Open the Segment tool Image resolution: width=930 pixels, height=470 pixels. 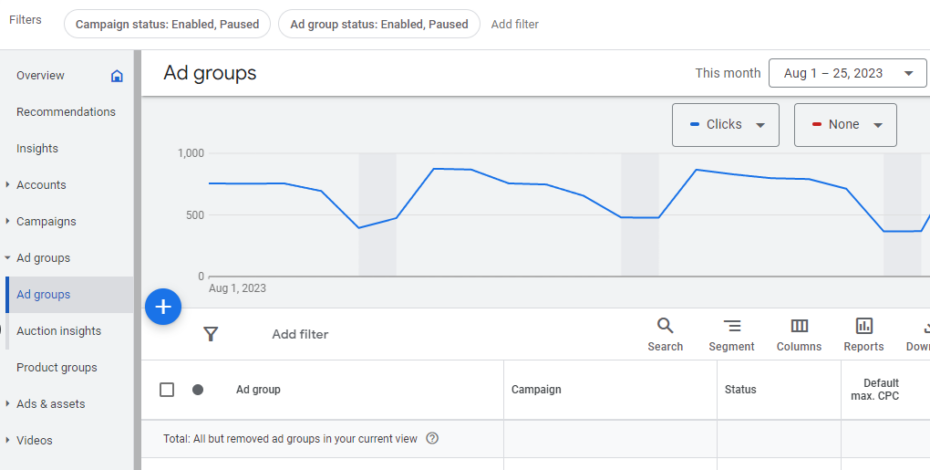[731, 335]
